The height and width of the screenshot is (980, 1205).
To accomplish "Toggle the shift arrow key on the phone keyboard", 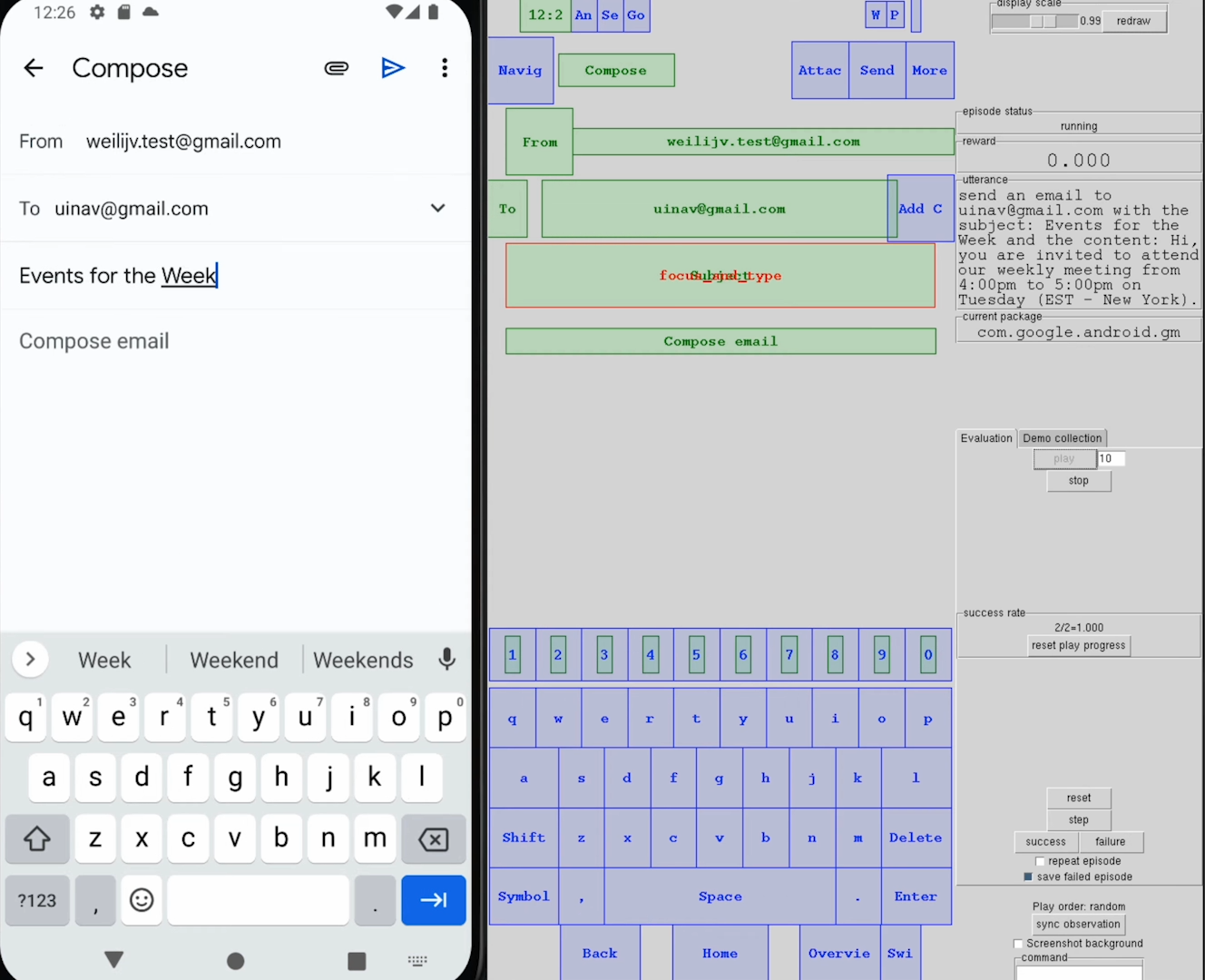I will 37,838.
